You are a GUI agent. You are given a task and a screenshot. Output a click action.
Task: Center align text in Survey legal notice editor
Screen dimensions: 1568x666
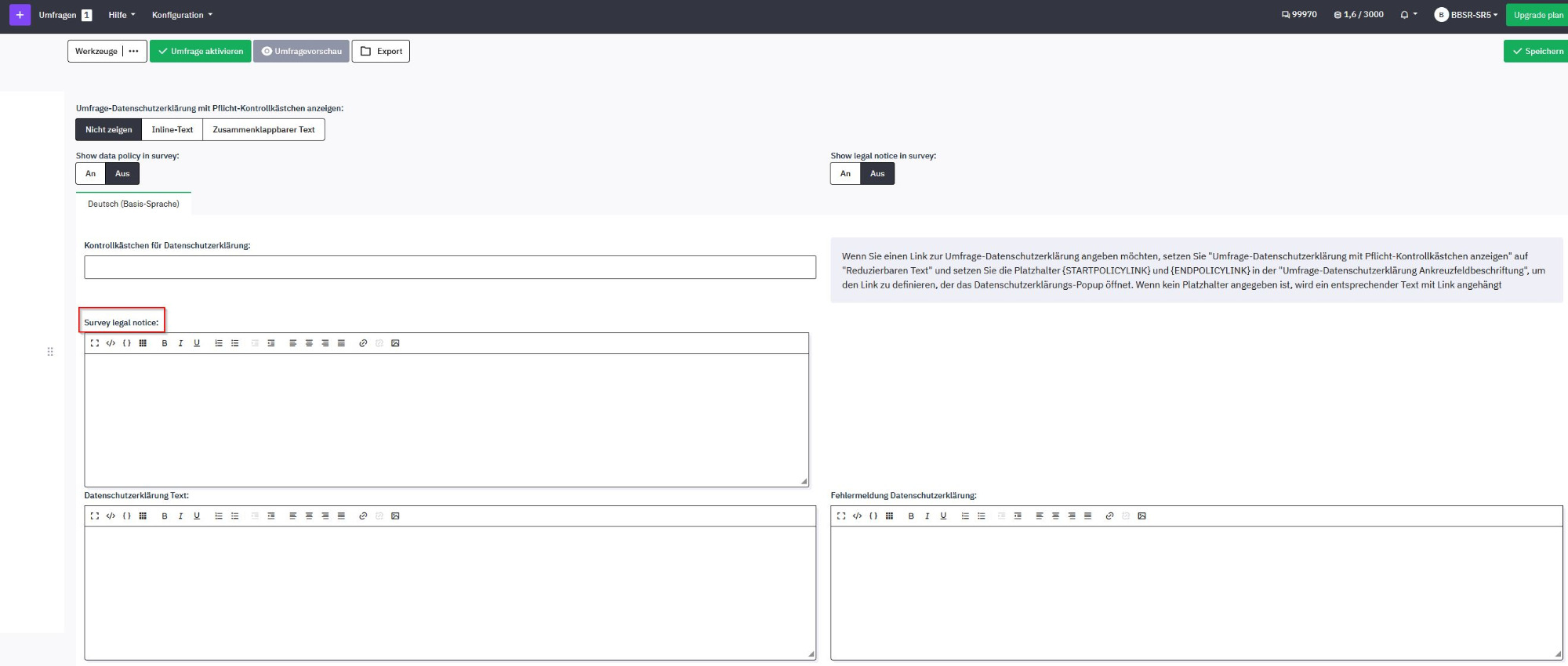point(309,343)
